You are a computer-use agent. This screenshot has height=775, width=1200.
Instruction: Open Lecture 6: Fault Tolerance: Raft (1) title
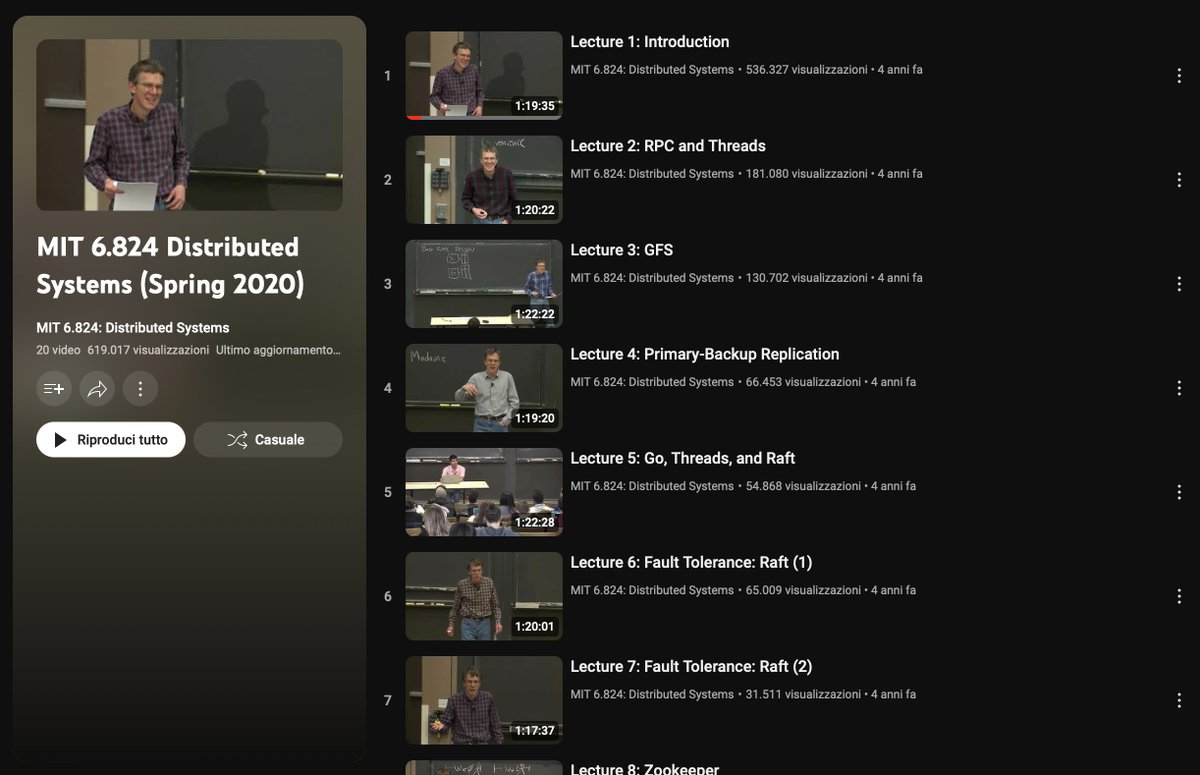691,562
